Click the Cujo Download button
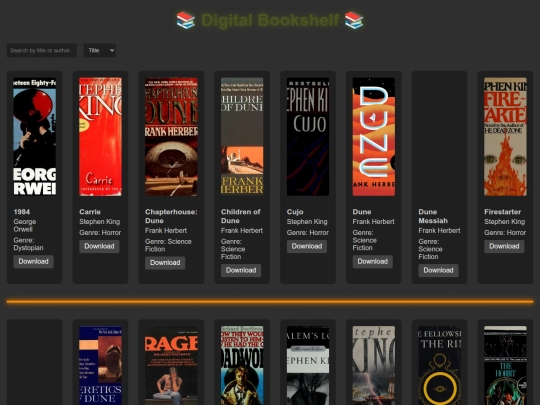Viewport: 540px width, 405px height. 307,246
